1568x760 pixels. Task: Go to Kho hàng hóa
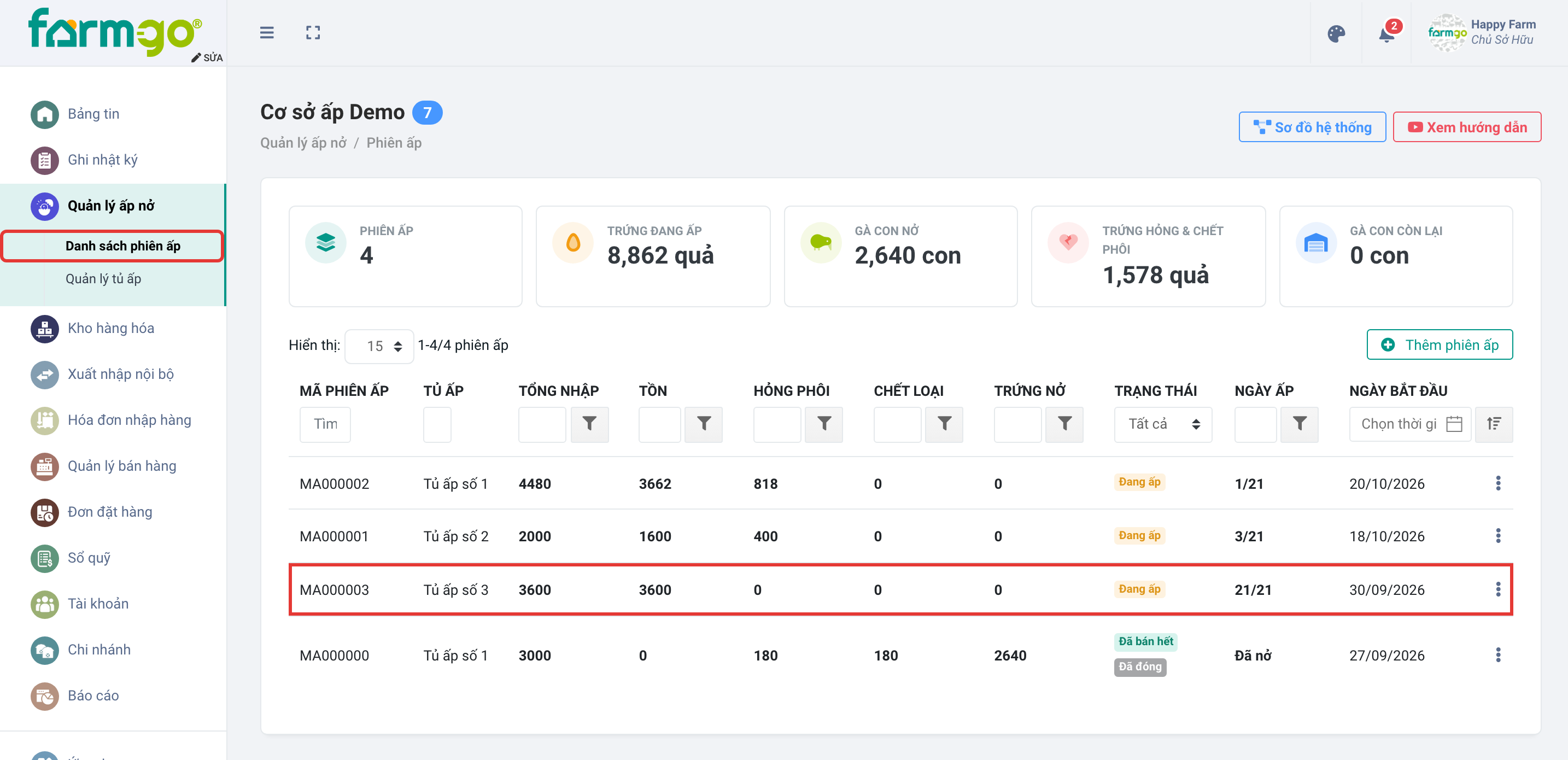click(x=111, y=328)
